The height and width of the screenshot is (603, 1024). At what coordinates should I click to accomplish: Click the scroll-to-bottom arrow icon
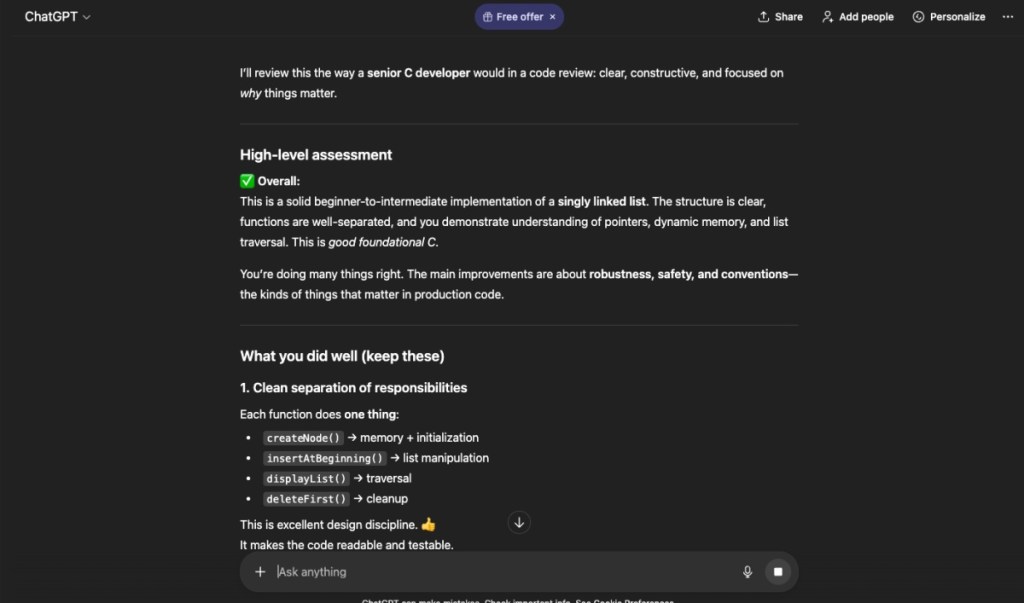519,522
